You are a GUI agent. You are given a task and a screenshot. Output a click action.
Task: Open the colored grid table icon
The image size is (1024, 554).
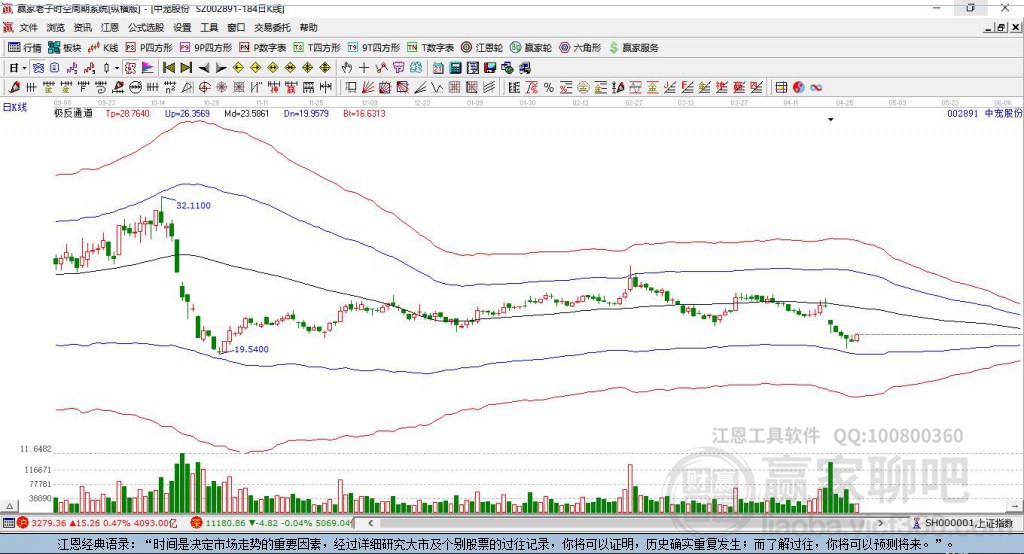pos(781,88)
